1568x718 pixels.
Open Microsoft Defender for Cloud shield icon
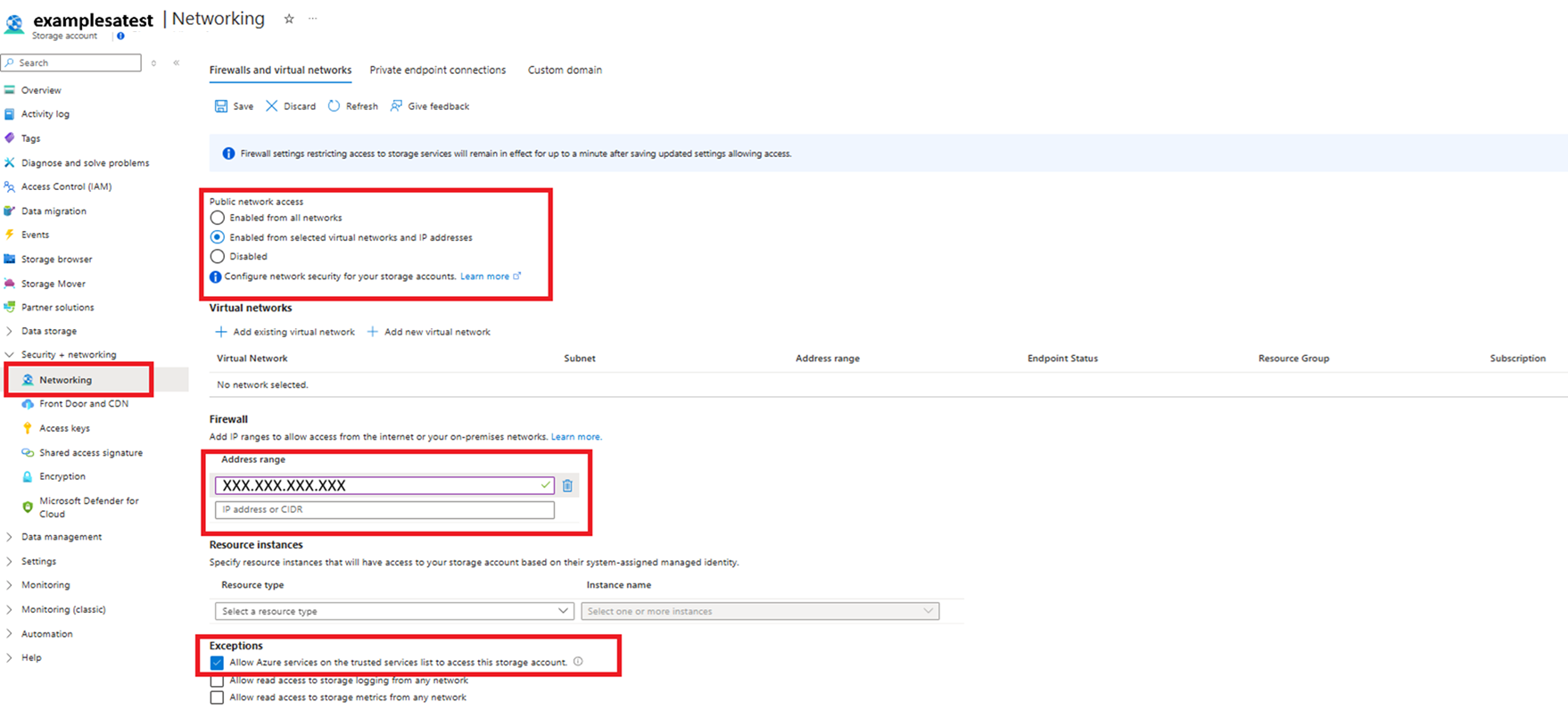click(x=28, y=507)
